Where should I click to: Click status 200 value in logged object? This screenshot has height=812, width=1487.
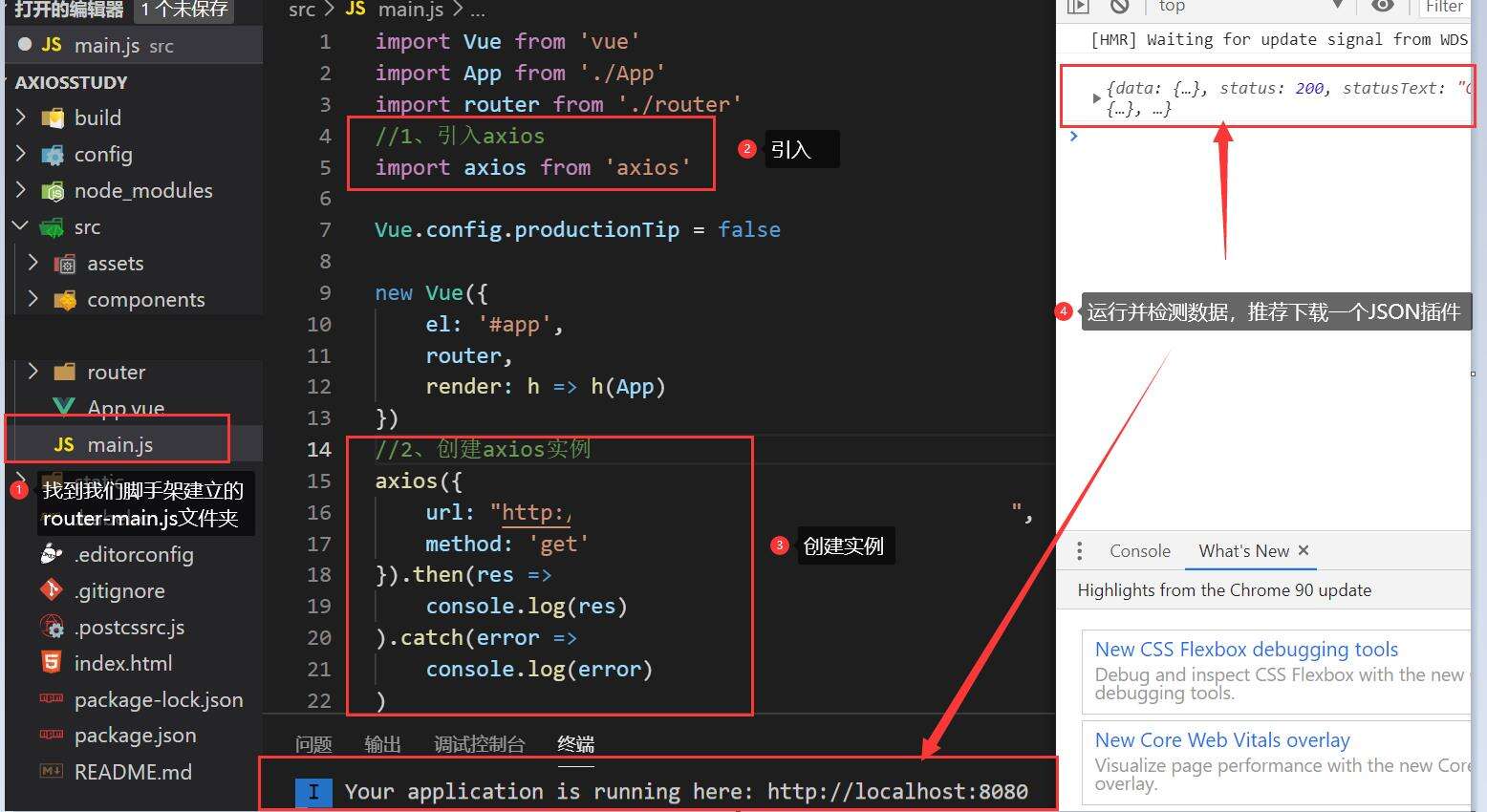tap(1309, 88)
